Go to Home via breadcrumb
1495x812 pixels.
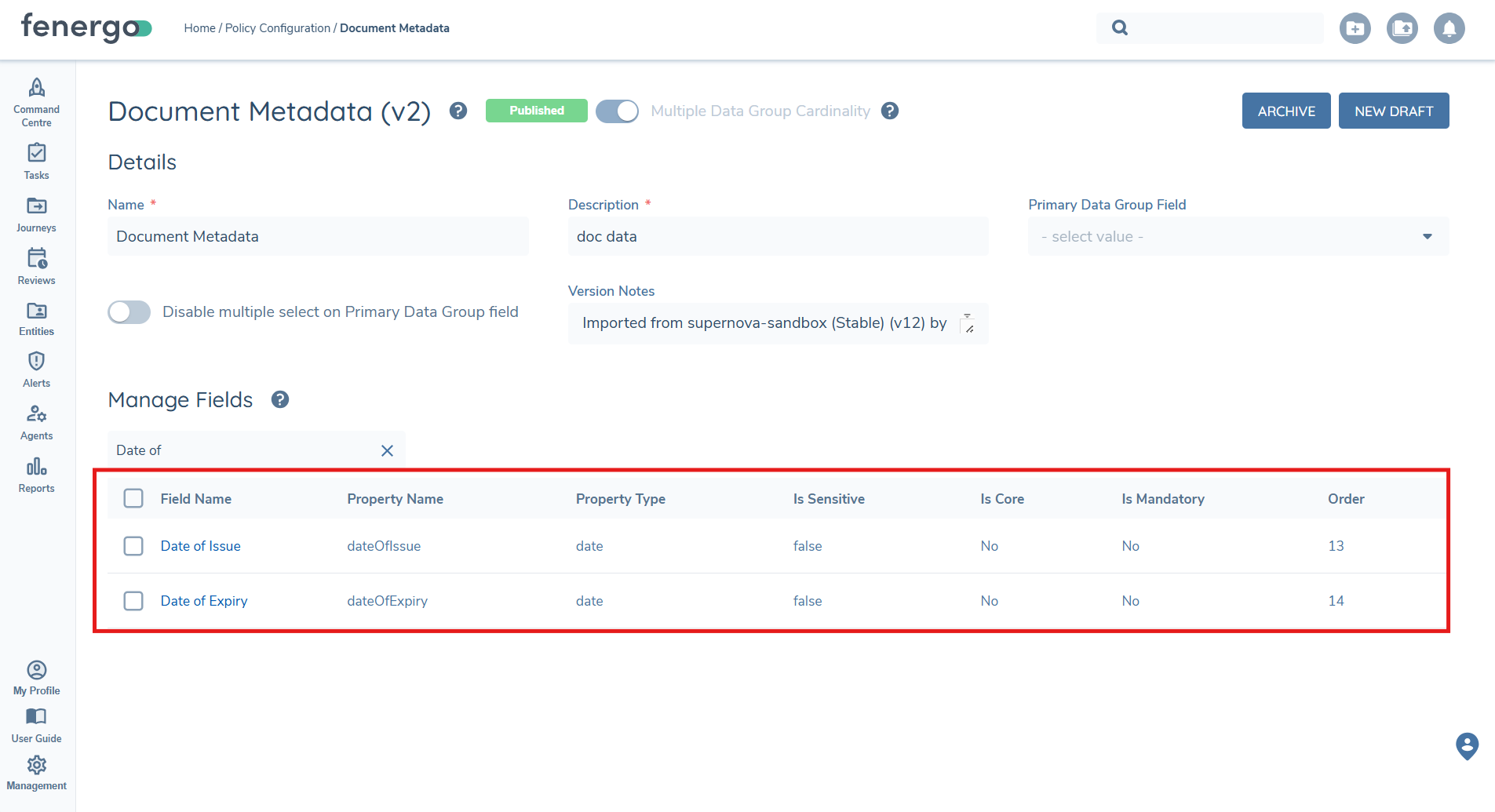199,28
